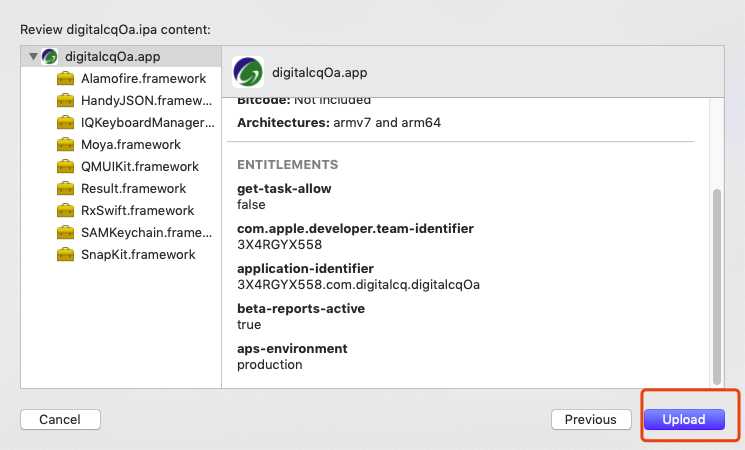Click the large app icon in detail header
Image resolution: width=745 pixels, height=450 pixels.
(x=248, y=72)
